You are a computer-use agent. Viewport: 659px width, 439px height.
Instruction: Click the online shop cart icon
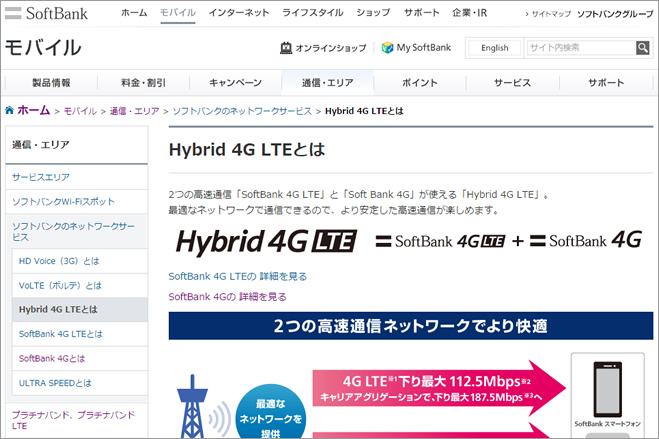(286, 48)
